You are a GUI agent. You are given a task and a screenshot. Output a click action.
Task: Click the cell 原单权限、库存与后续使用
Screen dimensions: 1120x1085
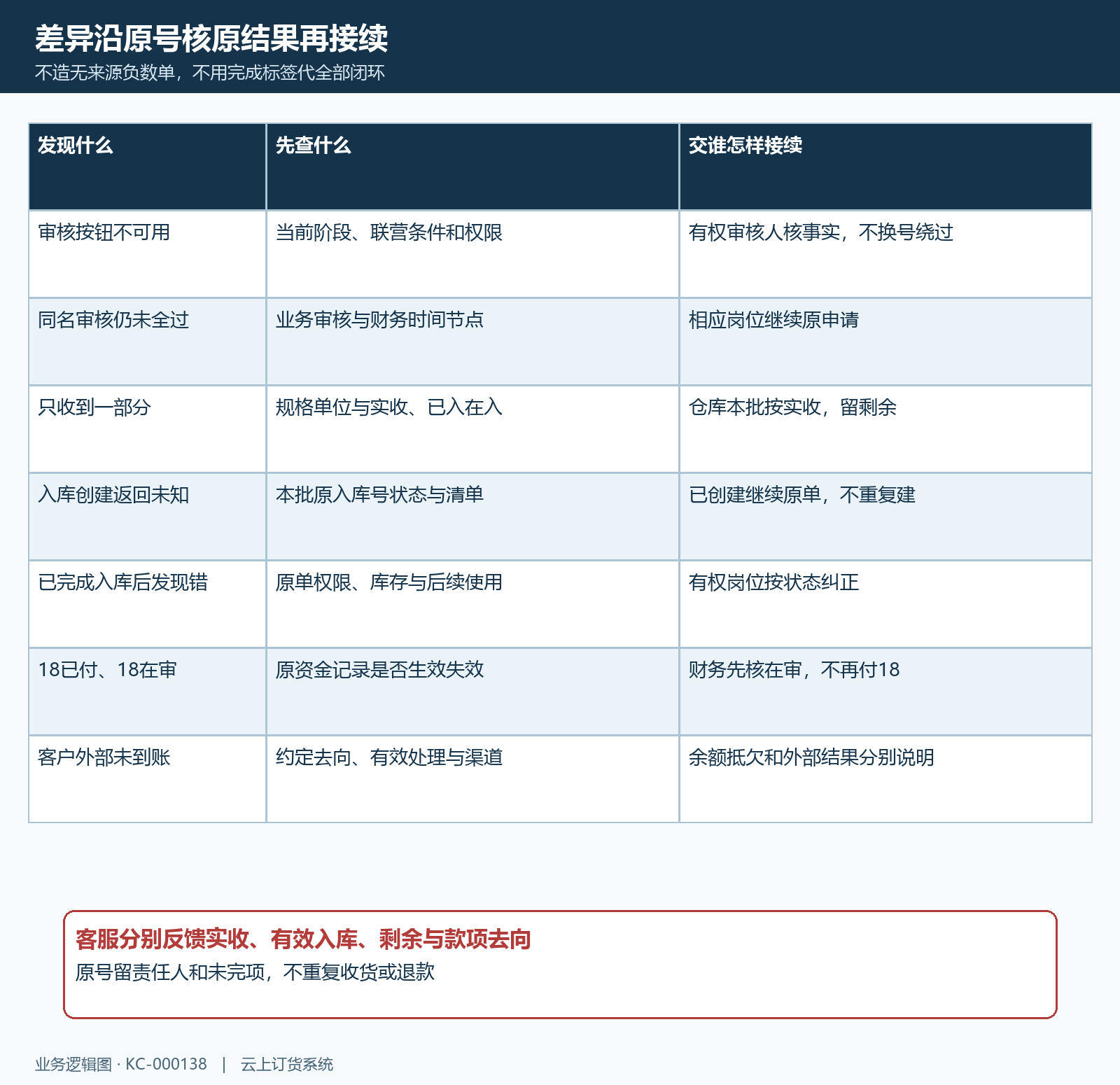point(472,604)
